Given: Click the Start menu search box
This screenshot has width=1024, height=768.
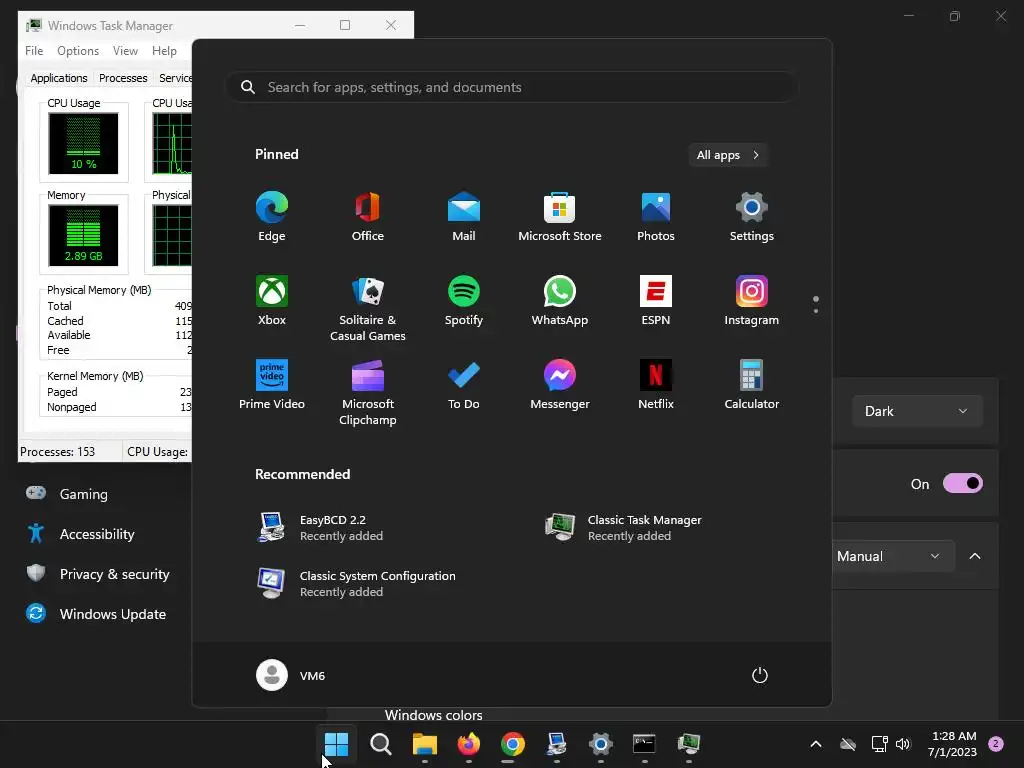Looking at the screenshot, I should (512, 87).
